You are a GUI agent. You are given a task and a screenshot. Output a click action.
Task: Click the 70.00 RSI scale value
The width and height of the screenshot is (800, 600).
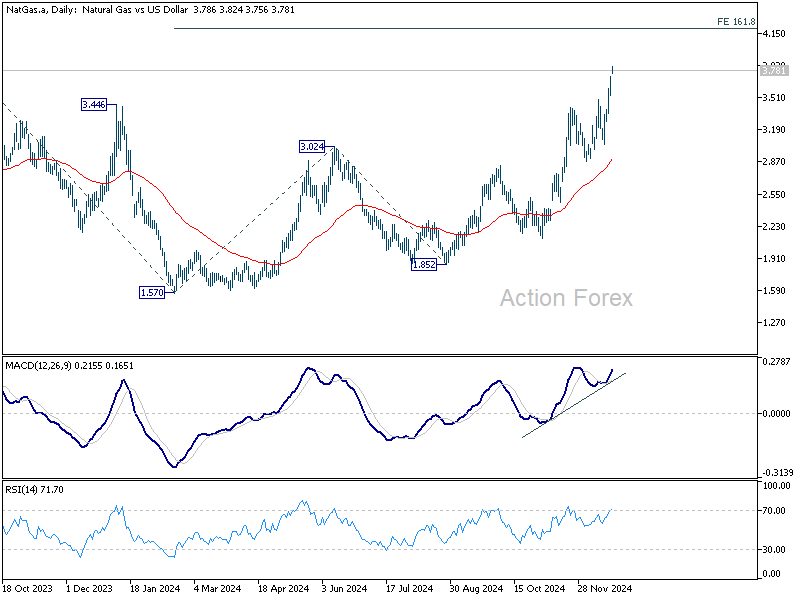[774, 511]
